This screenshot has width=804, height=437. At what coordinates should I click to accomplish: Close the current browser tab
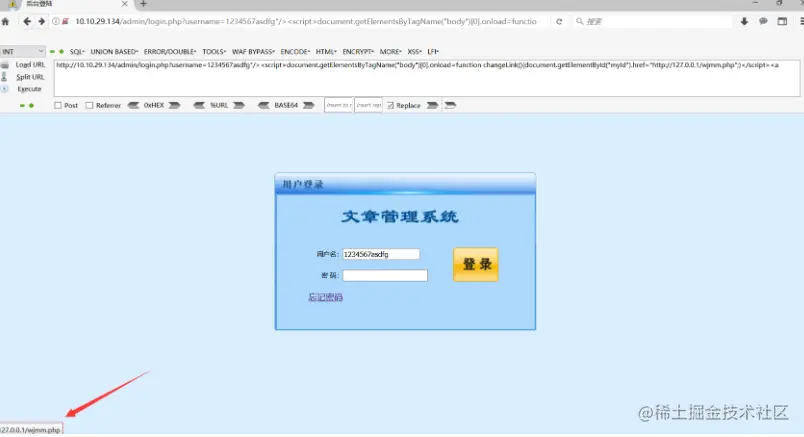[x=124, y=4]
